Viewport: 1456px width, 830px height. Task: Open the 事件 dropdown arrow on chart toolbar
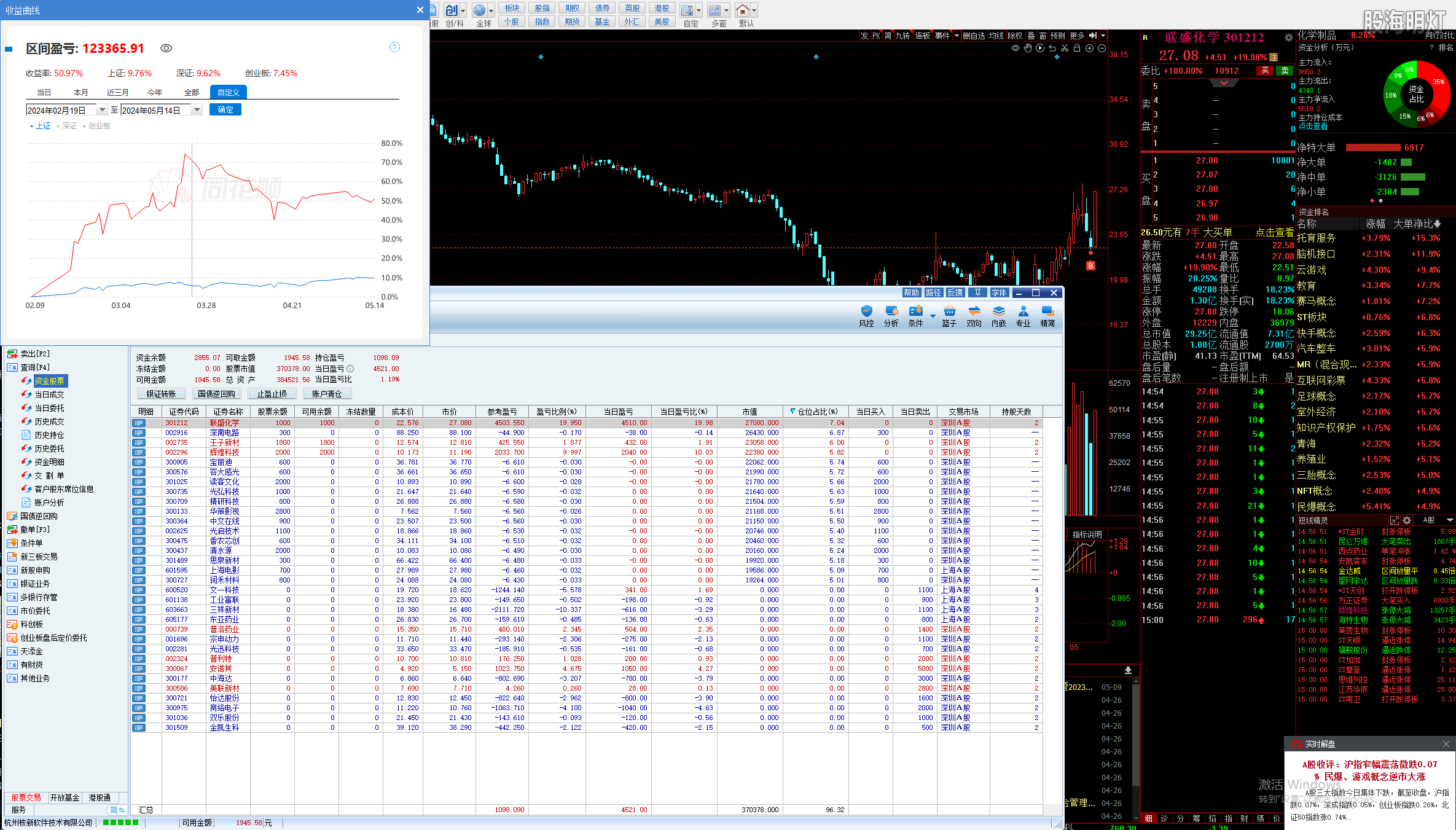956,36
